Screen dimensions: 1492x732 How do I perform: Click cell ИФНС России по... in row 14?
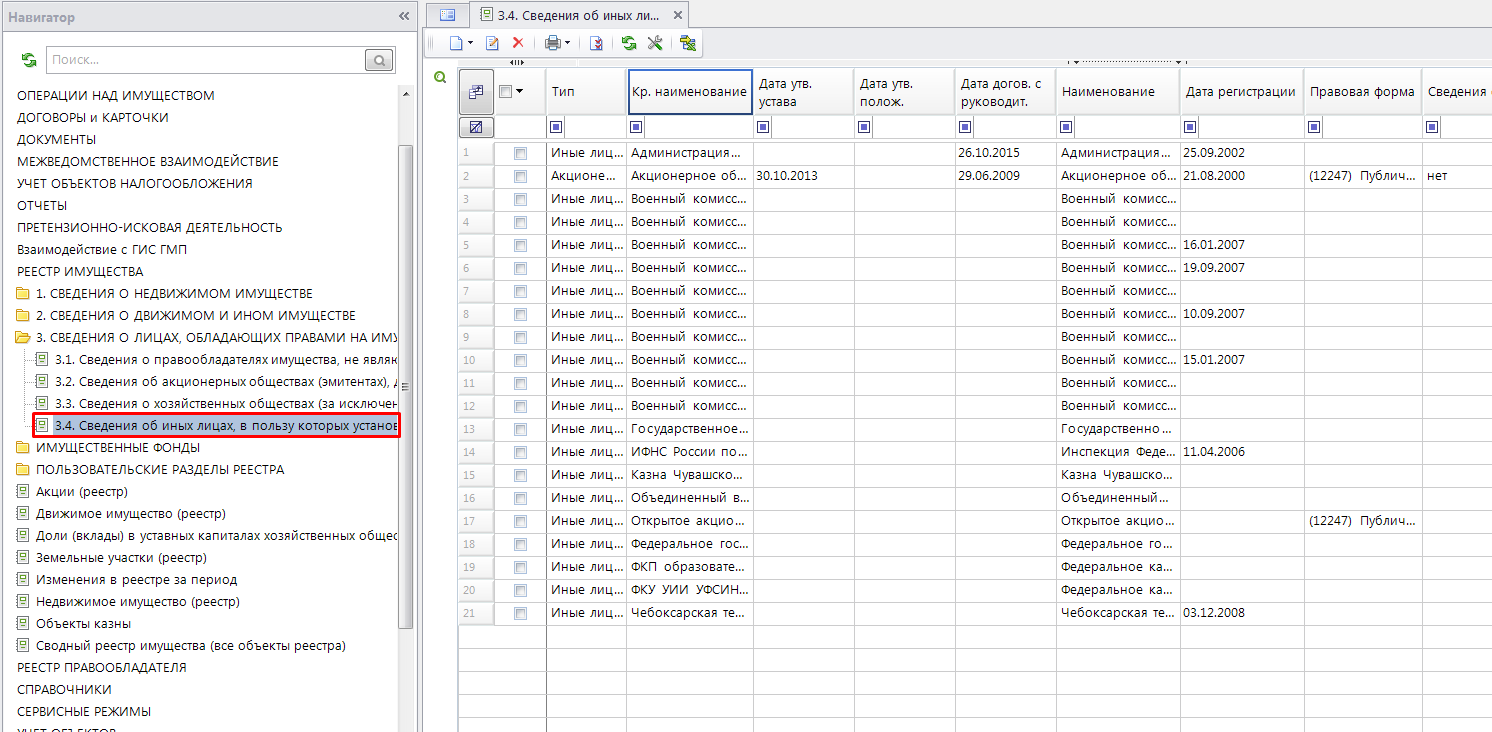click(x=690, y=452)
